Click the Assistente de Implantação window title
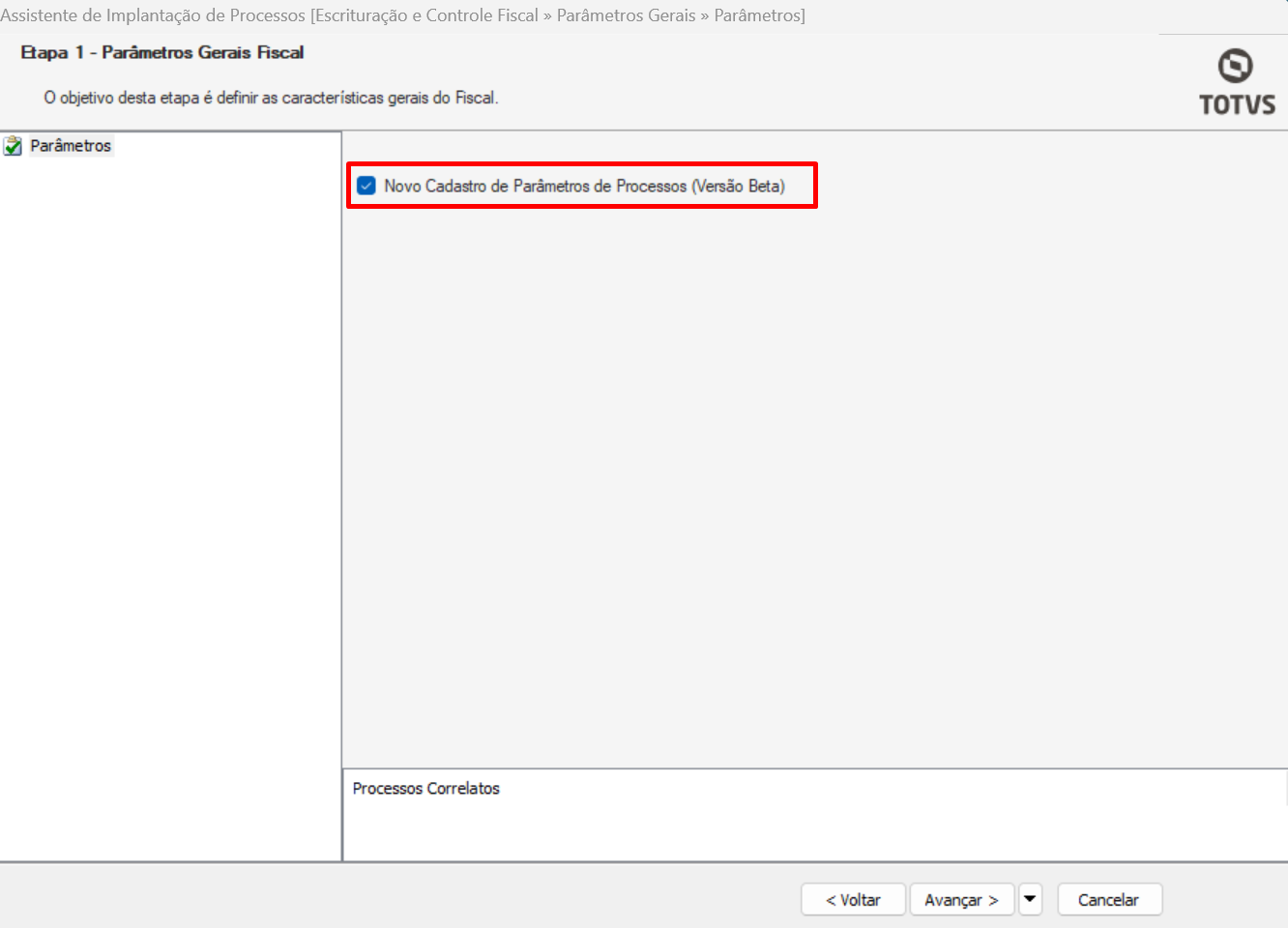This screenshot has height=928, width=1288. [402, 15]
